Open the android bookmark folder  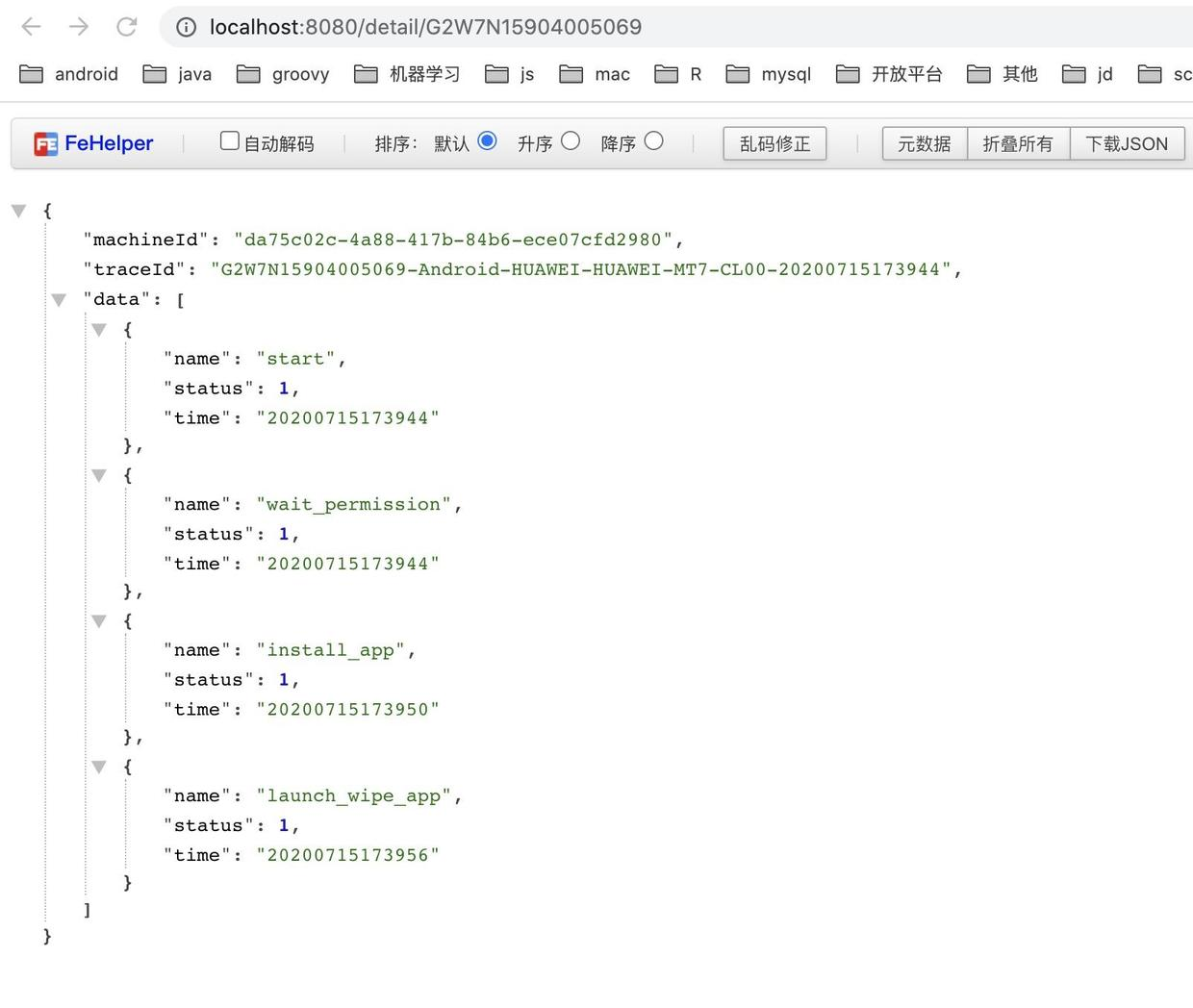69,74
